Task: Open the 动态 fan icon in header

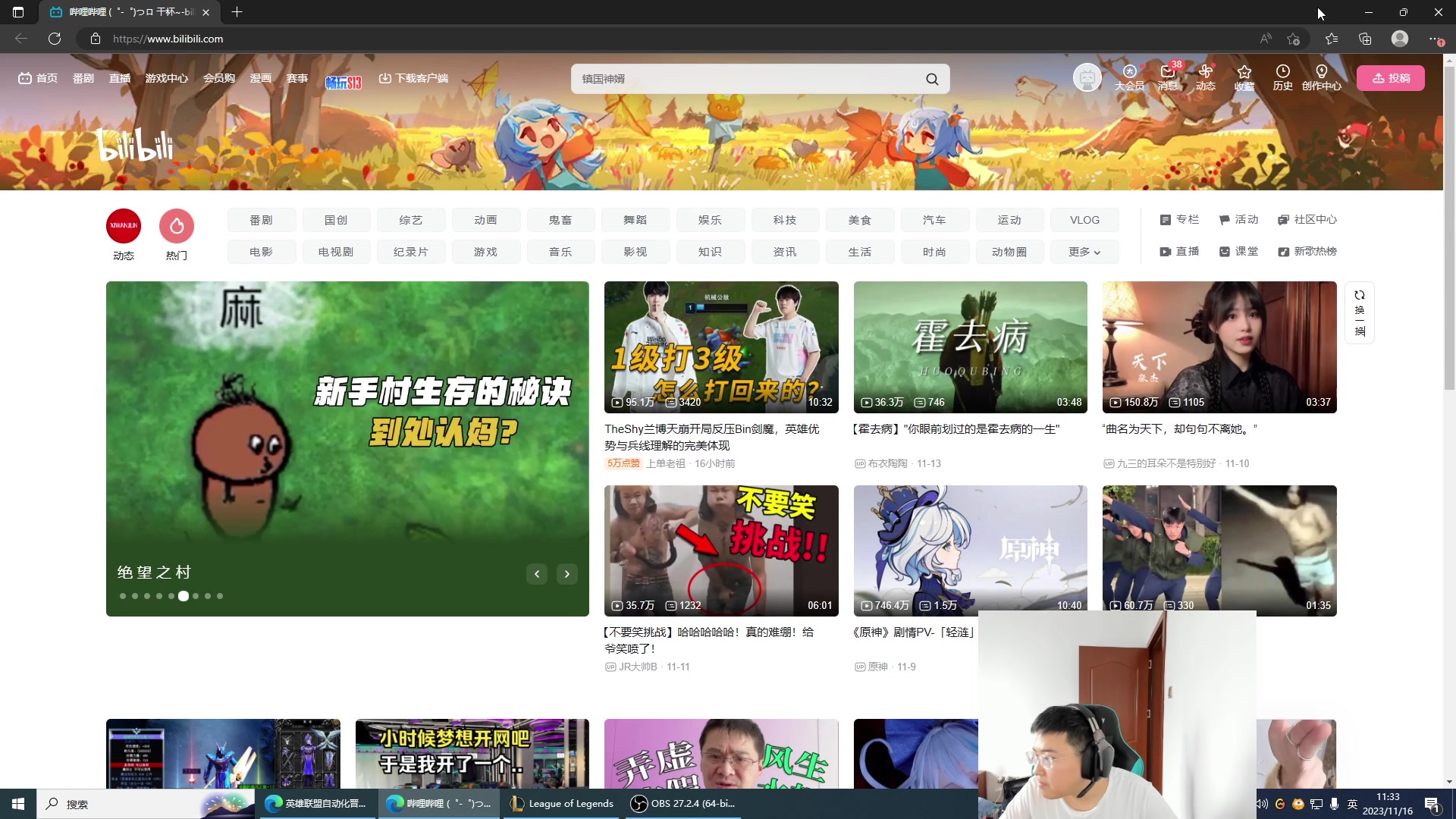Action: point(1206,77)
